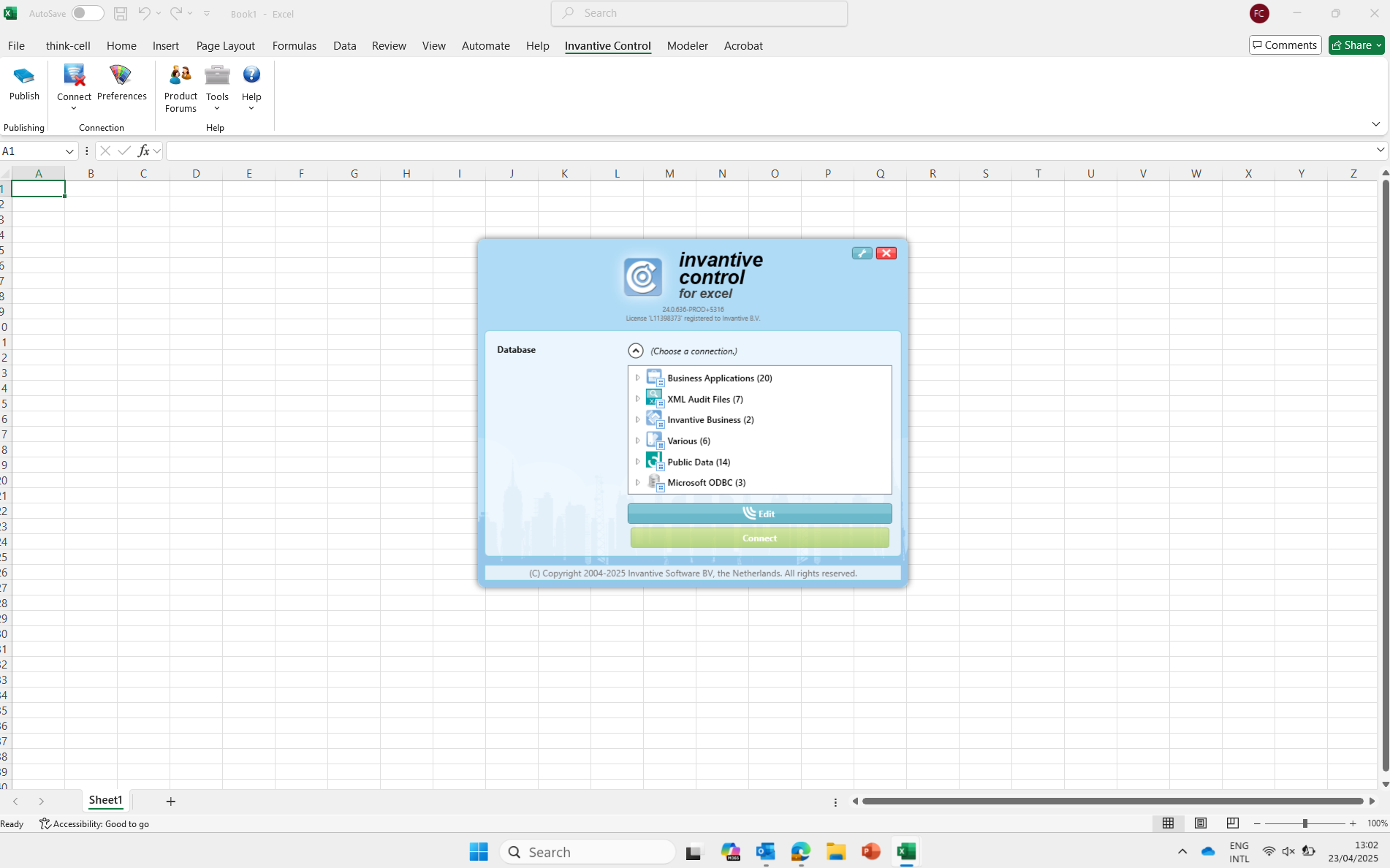Click the wrench settings icon in dialog
Screen dimensions: 1390x868
(x=862, y=253)
